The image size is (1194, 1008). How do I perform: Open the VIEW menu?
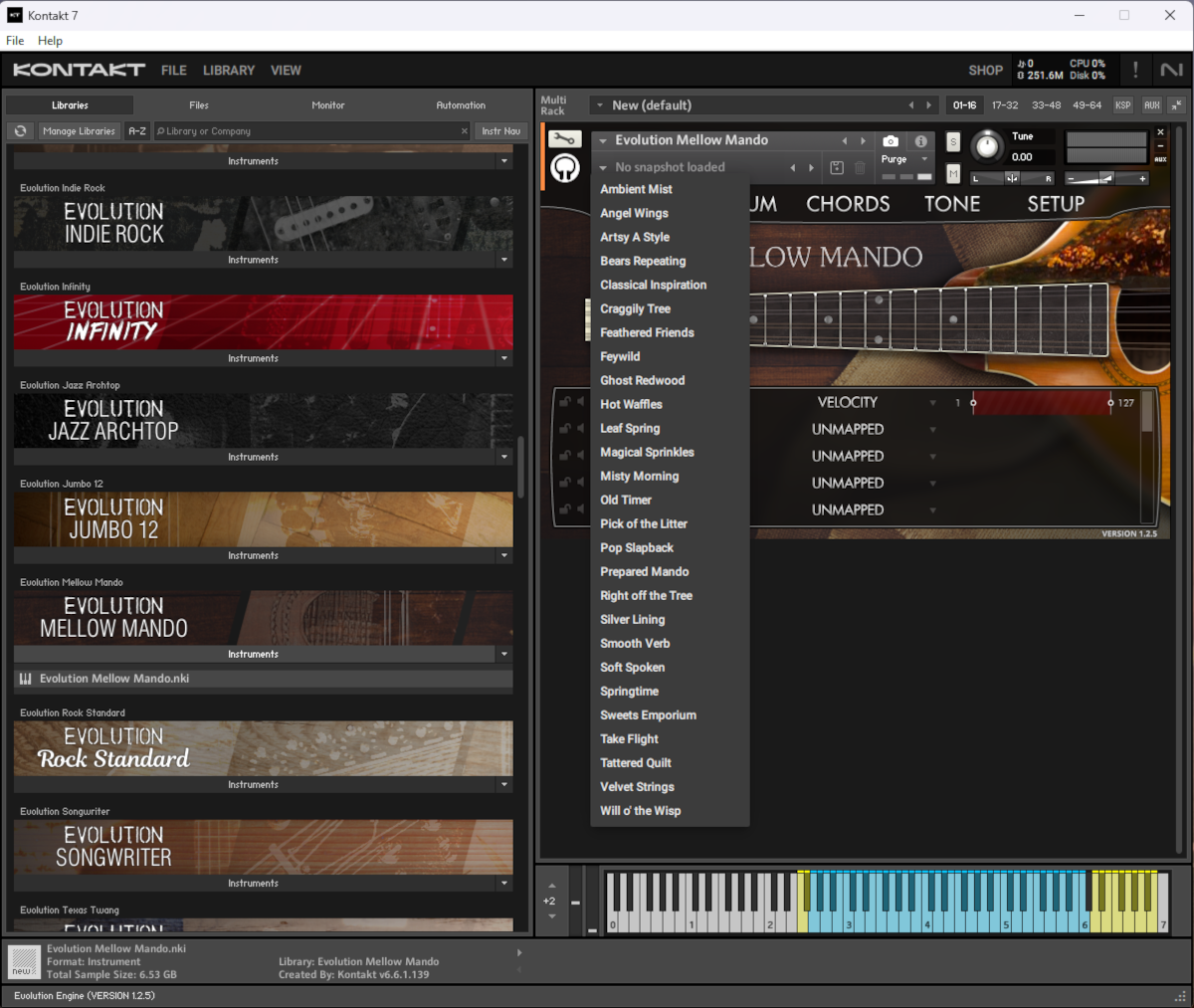286,71
